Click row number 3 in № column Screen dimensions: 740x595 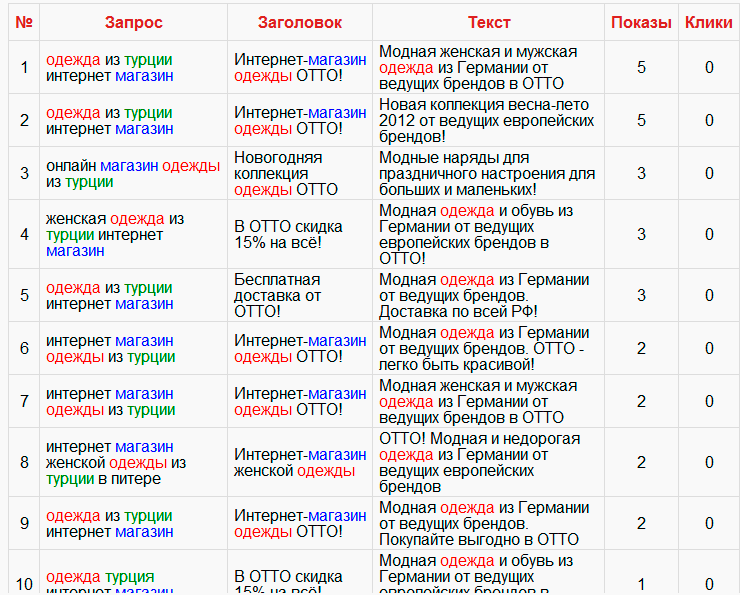point(24,173)
